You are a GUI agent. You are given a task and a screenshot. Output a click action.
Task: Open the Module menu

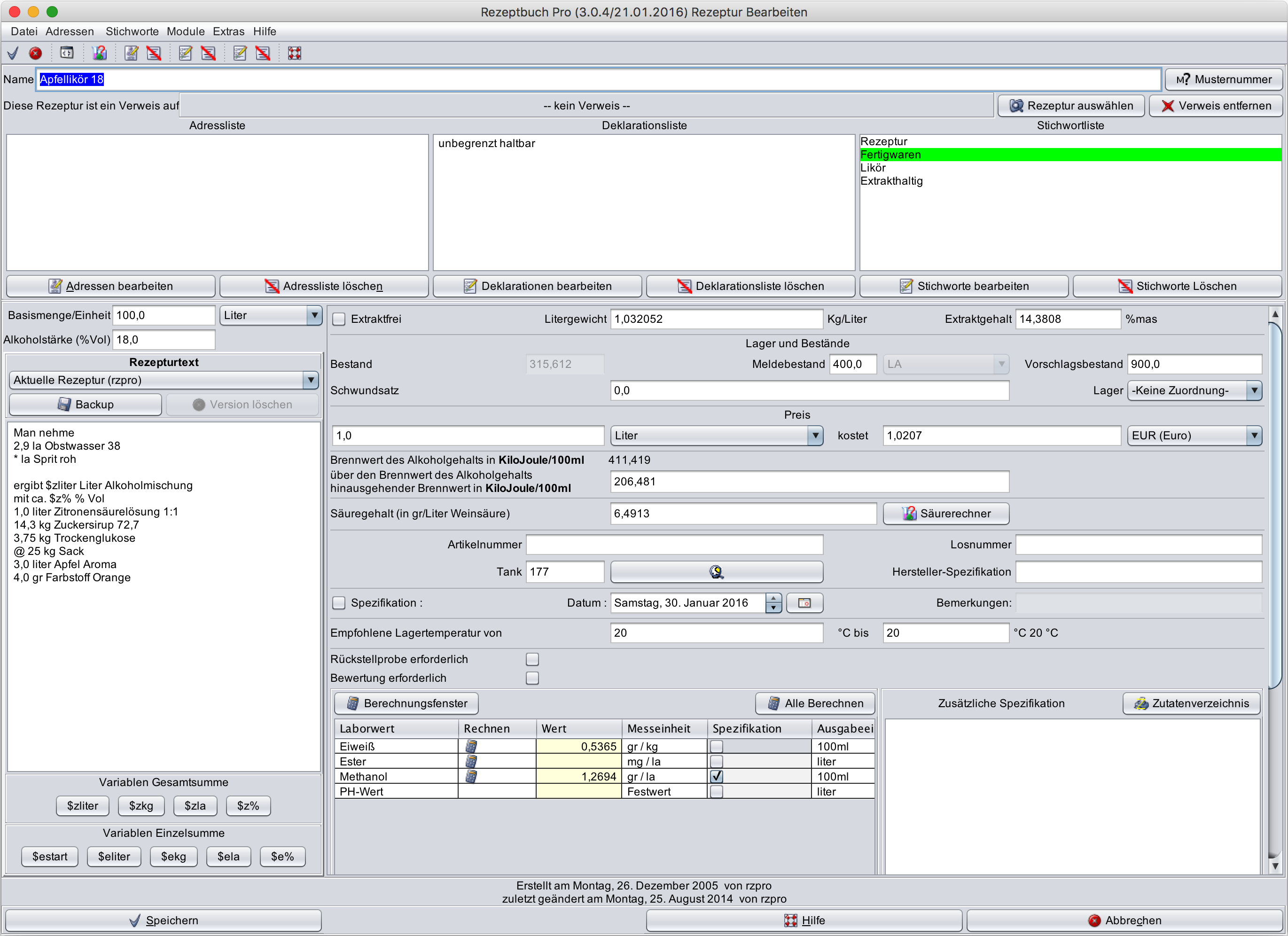pyautogui.click(x=185, y=32)
